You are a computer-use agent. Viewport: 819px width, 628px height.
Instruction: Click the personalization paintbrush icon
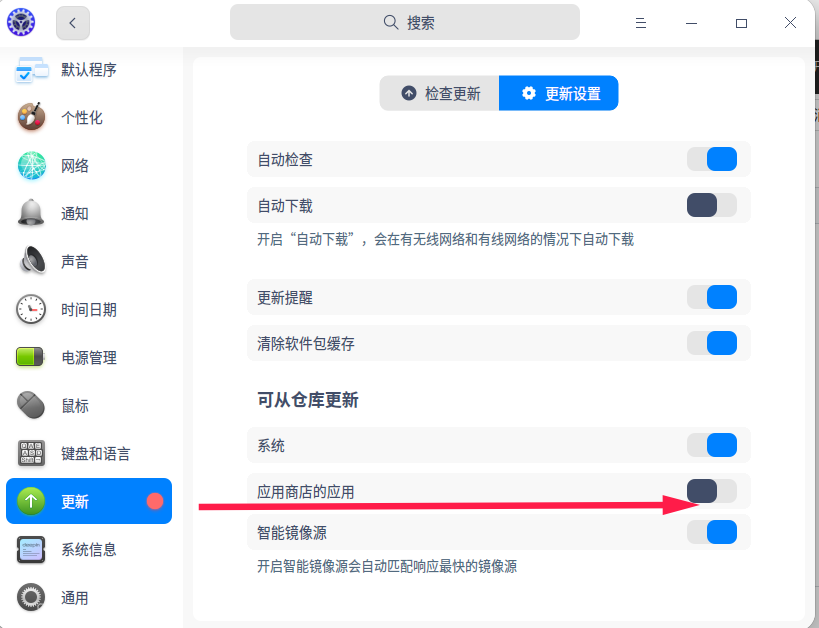click(x=32, y=118)
